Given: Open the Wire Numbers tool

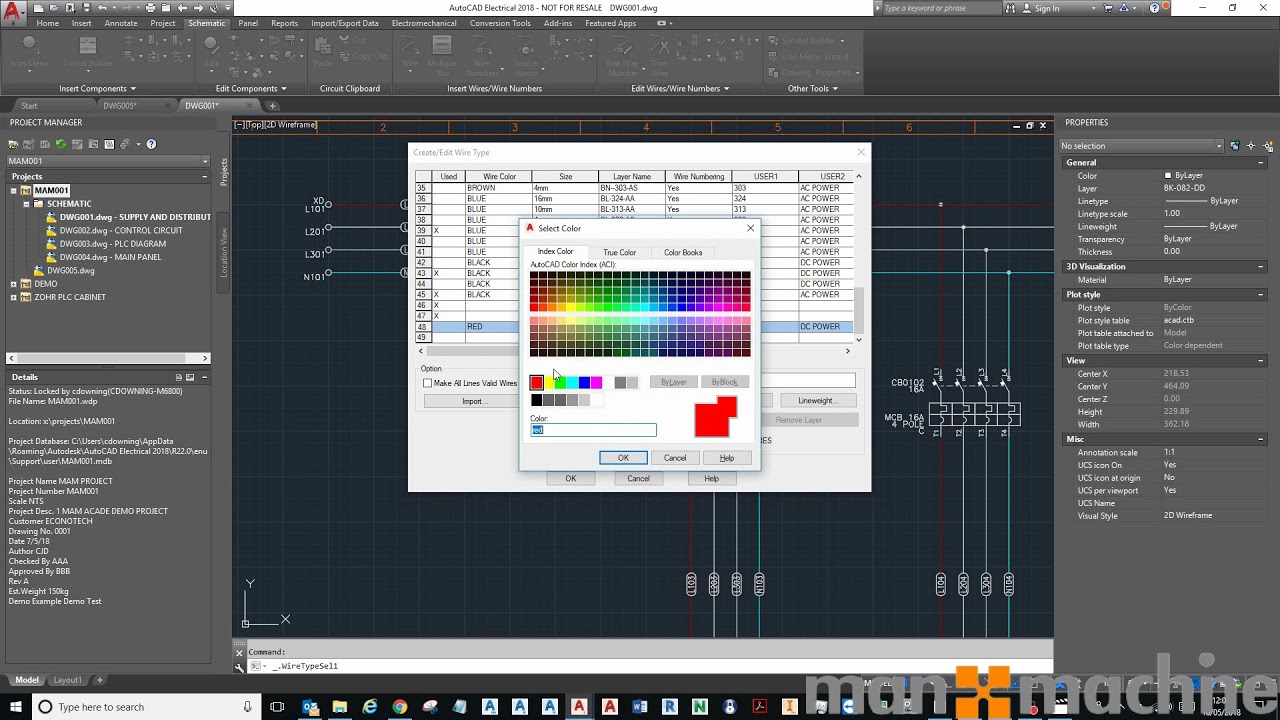Looking at the screenshot, I should click(x=482, y=55).
